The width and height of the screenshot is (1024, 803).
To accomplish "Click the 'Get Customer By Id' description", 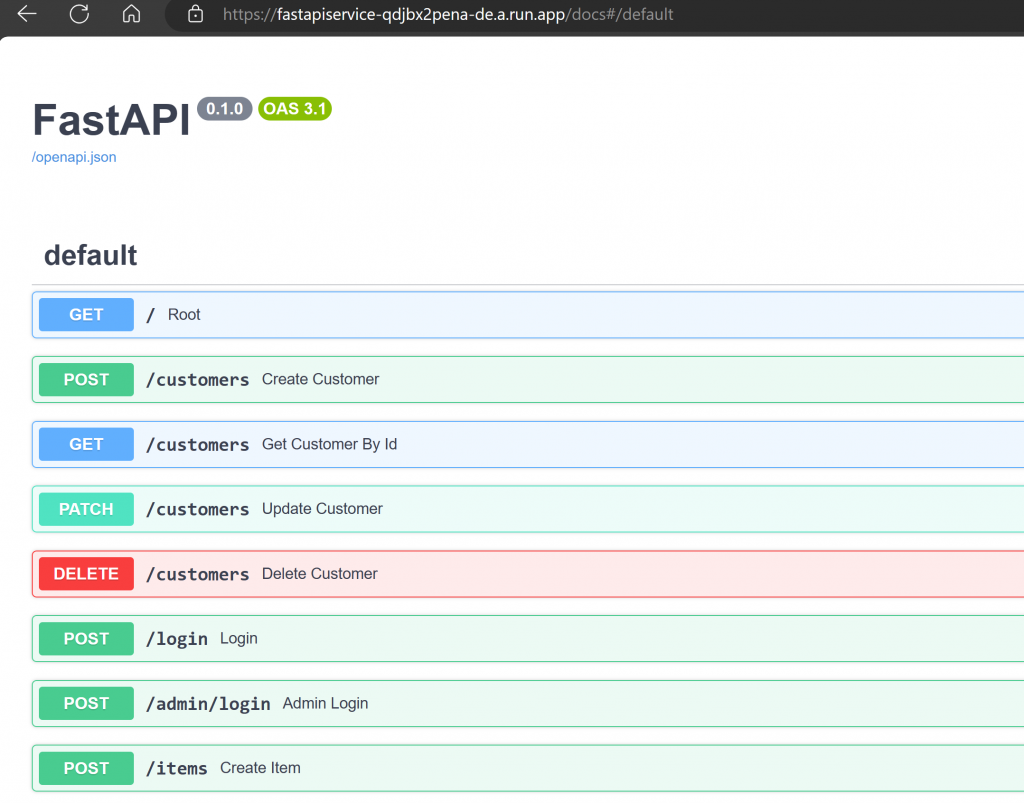I will click(329, 444).
